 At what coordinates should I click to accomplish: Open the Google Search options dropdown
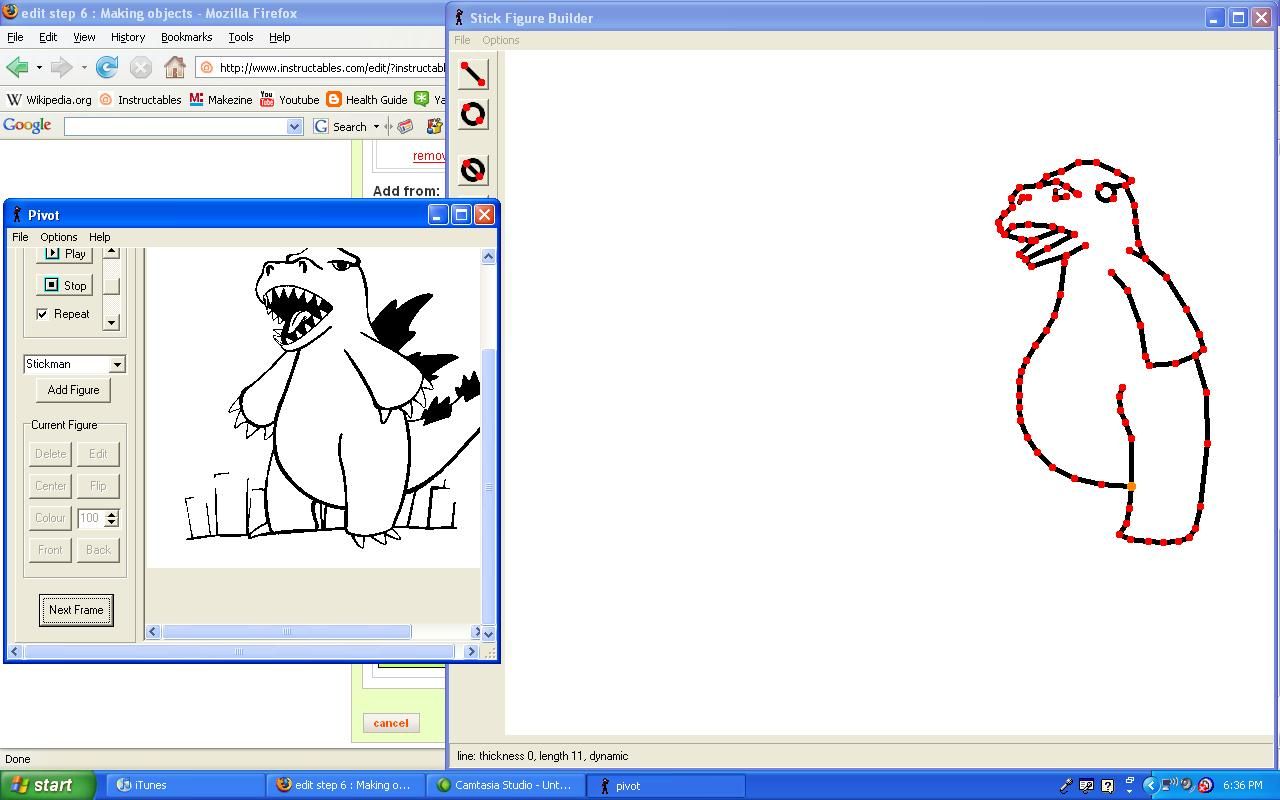378,126
